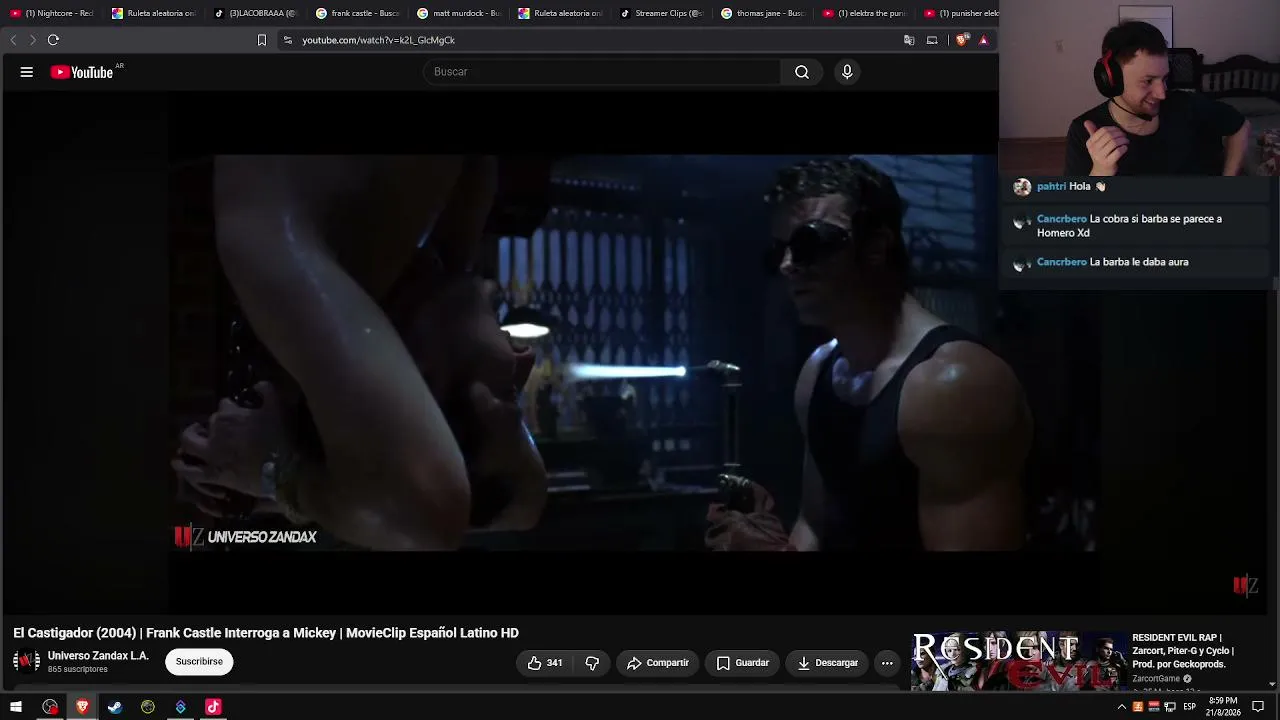The image size is (1280, 720).
Task: Click the pahtri username in chat
Action: tap(1051, 186)
